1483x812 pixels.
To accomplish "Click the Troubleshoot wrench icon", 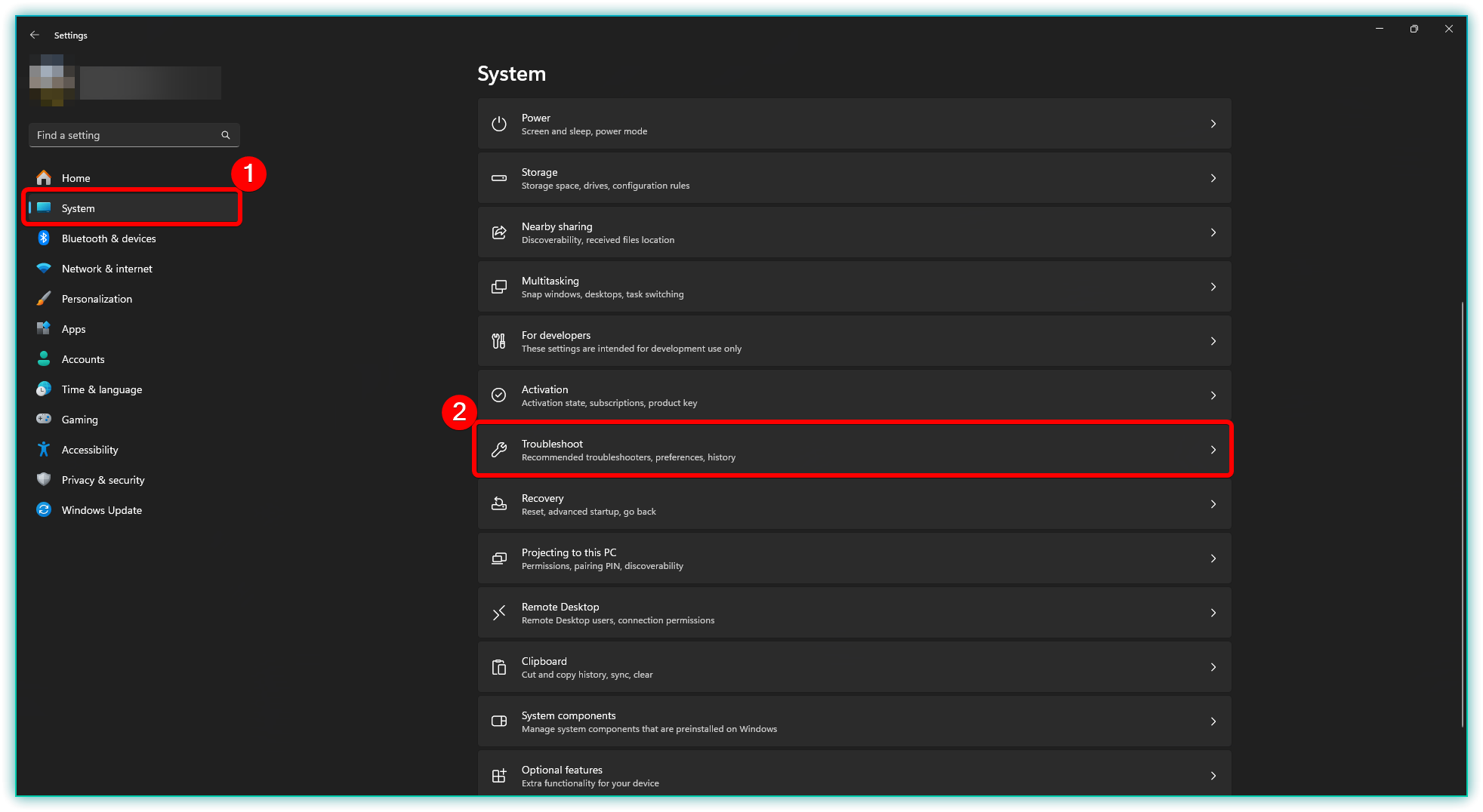I will (x=499, y=450).
